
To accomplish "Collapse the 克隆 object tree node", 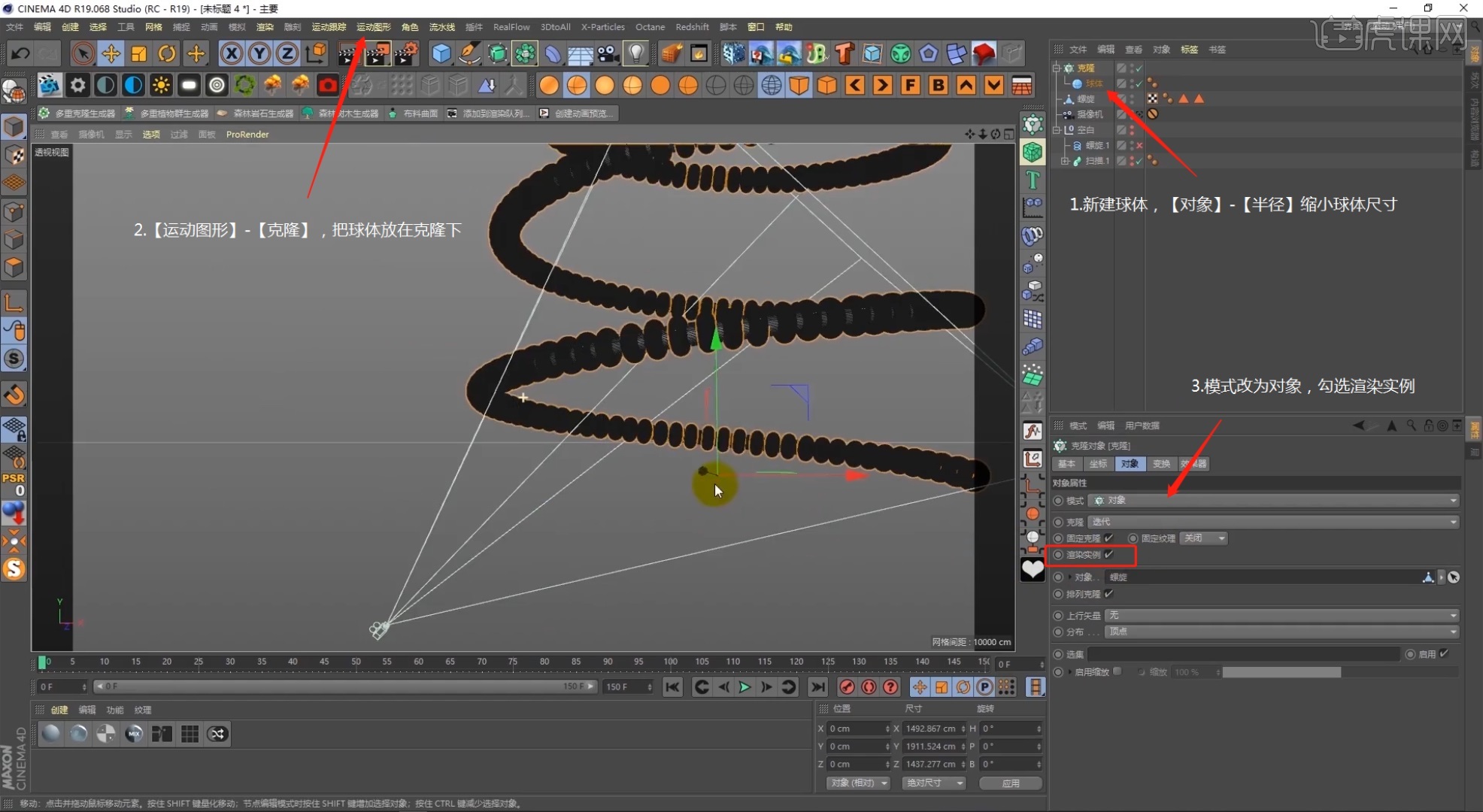I will point(1057,68).
